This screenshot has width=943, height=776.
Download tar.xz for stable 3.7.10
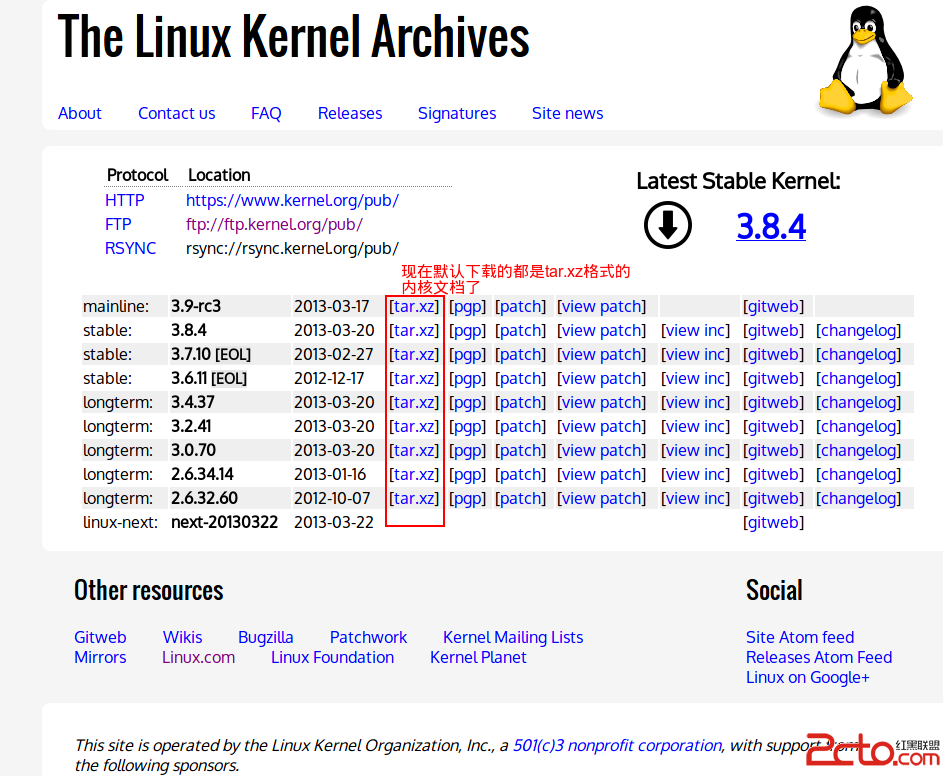[x=414, y=354]
